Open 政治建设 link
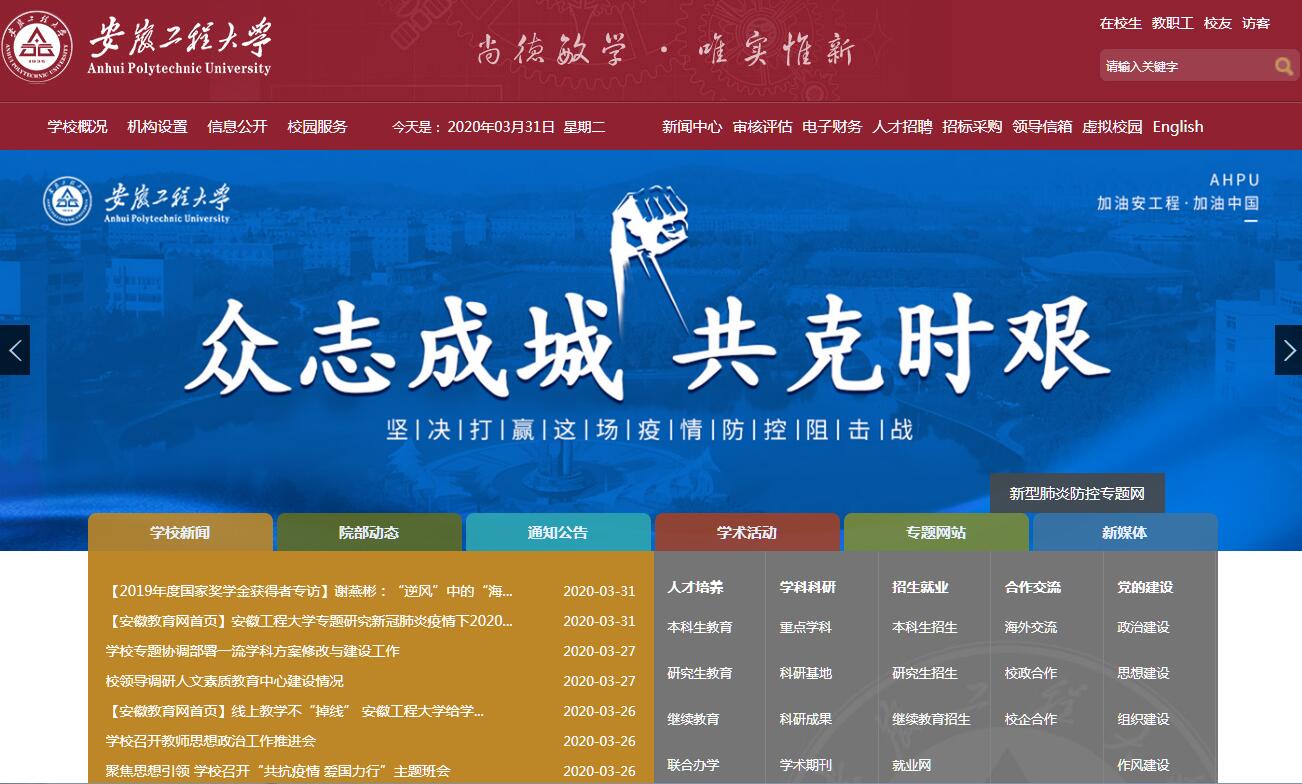Image resolution: width=1302 pixels, height=784 pixels. coord(1143,627)
